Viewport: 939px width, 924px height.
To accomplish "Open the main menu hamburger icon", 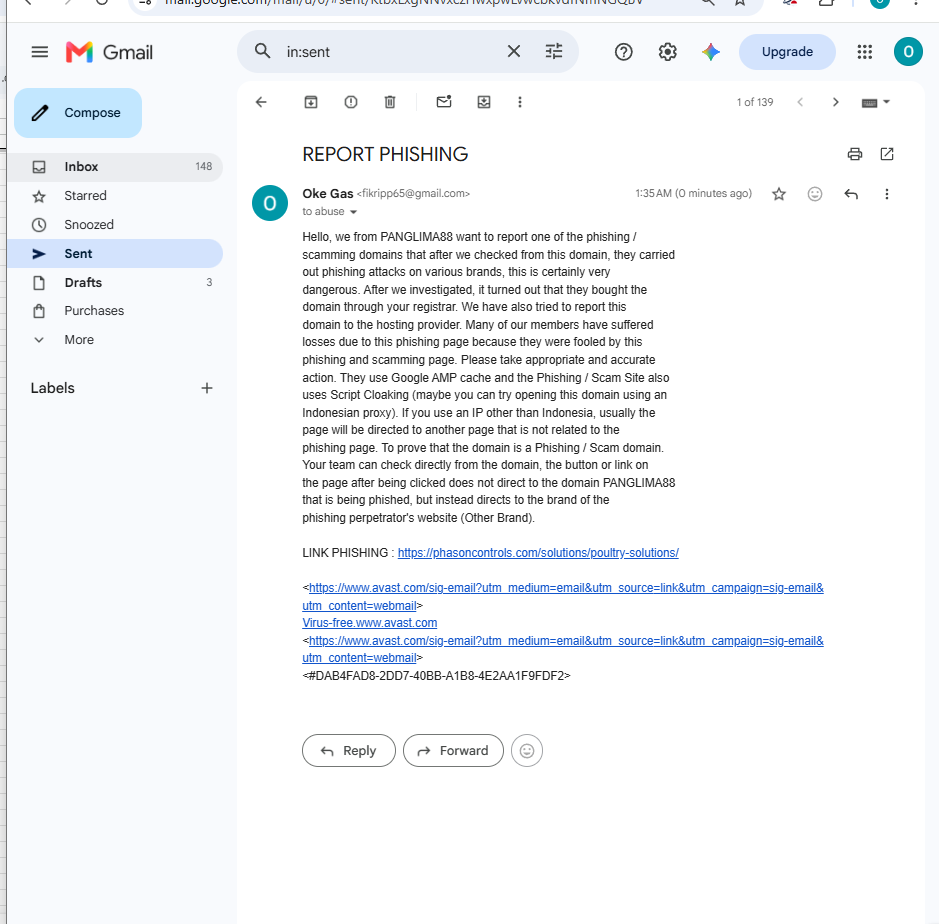I will click(x=40, y=52).
